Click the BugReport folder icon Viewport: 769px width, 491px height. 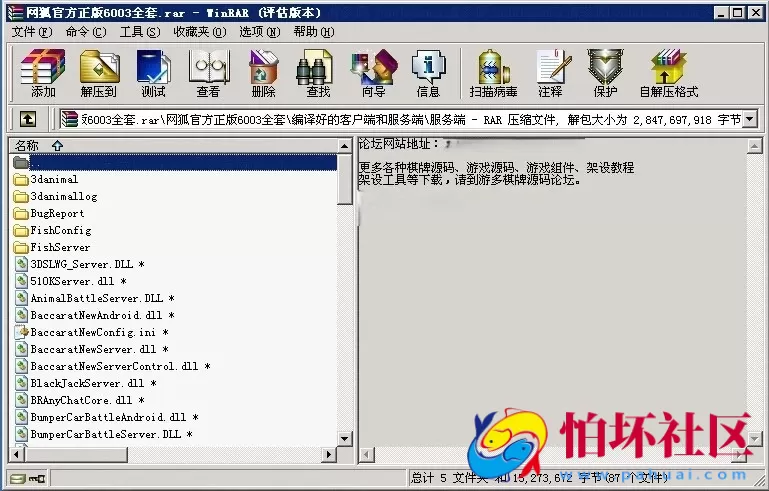21,214
